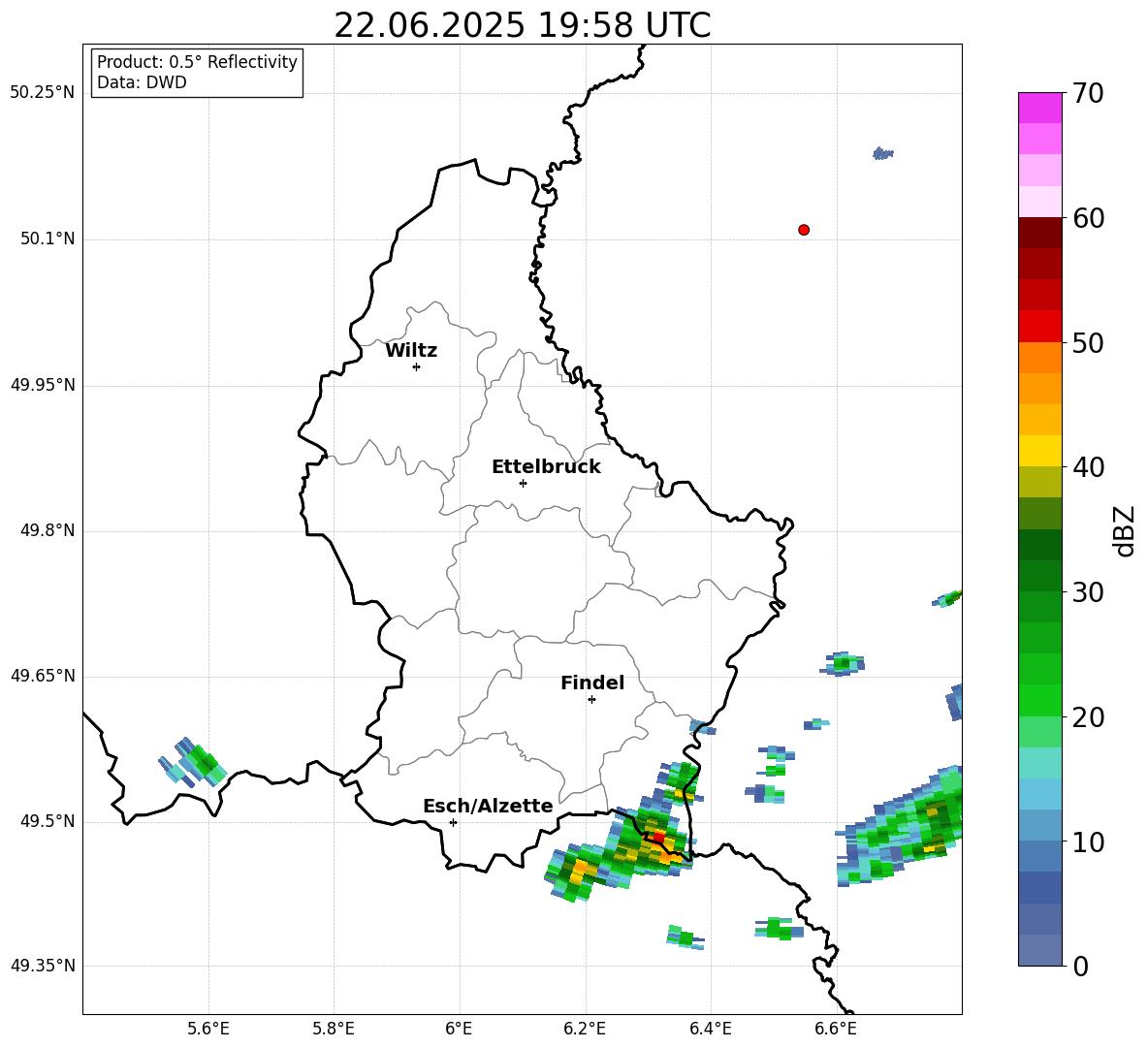Screen dimensions: 1148x1048
Task: Click the plot title 22.06.2025 19:58 UTC
Action: 522,26
